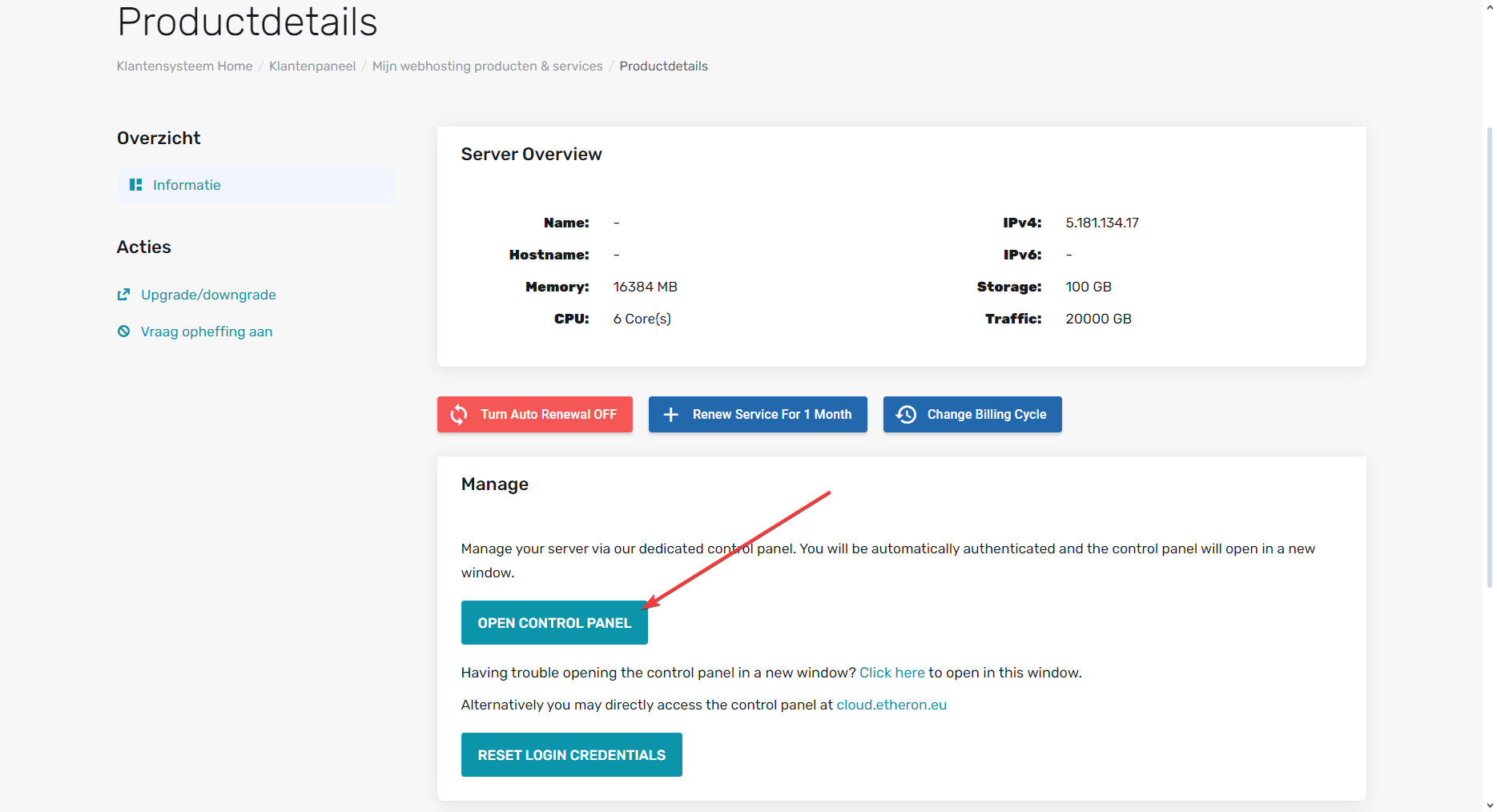This screenshot has width=1497, height=812.
Task: Click the page's vertical scrollbar thumb
Action: coord(1489,356)
